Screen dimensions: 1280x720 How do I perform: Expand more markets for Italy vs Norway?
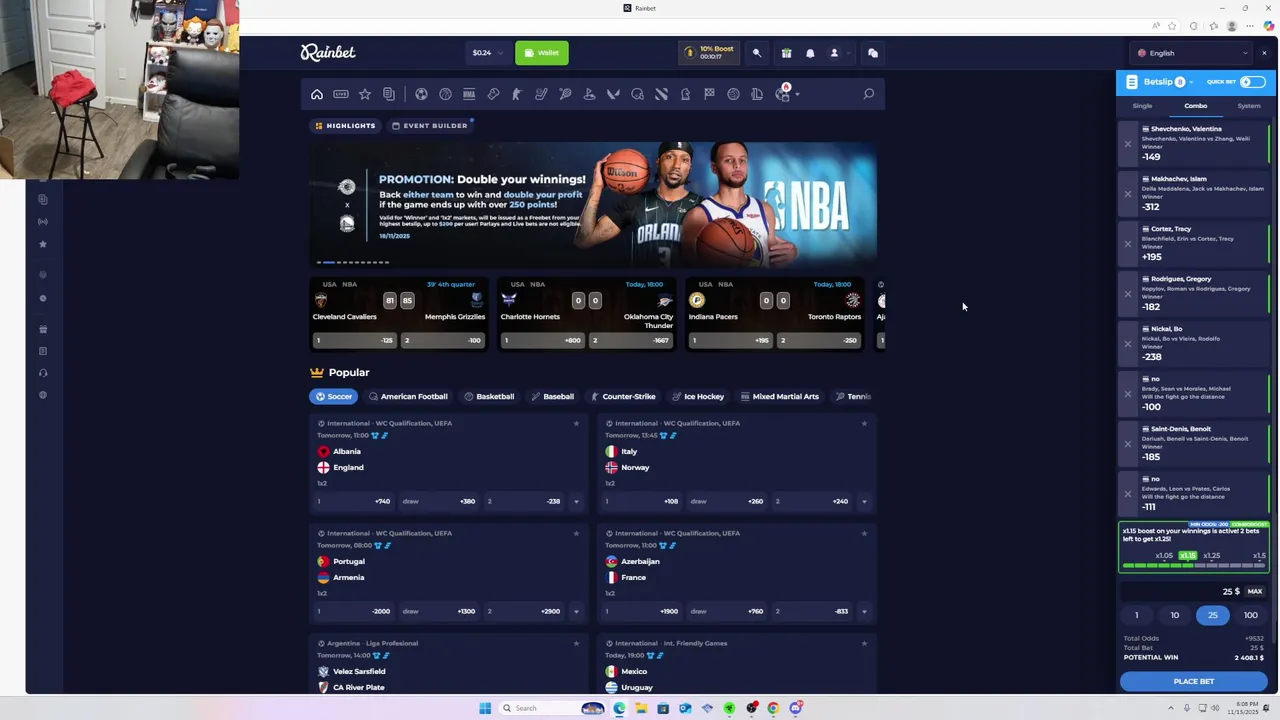(864, 502)
